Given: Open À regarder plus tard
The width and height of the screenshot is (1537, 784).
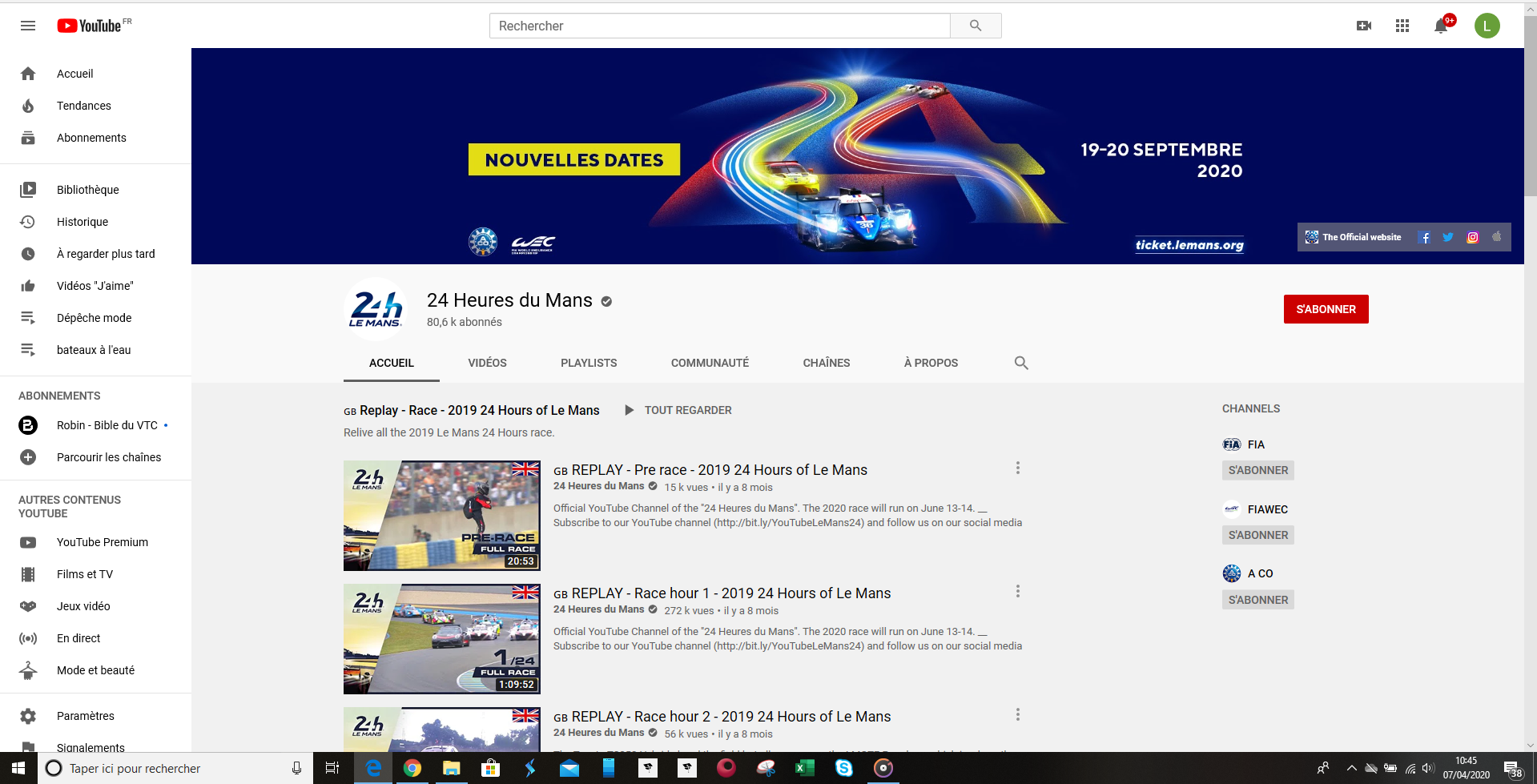Looking at the screenshot, I should (x=95, y=254).
